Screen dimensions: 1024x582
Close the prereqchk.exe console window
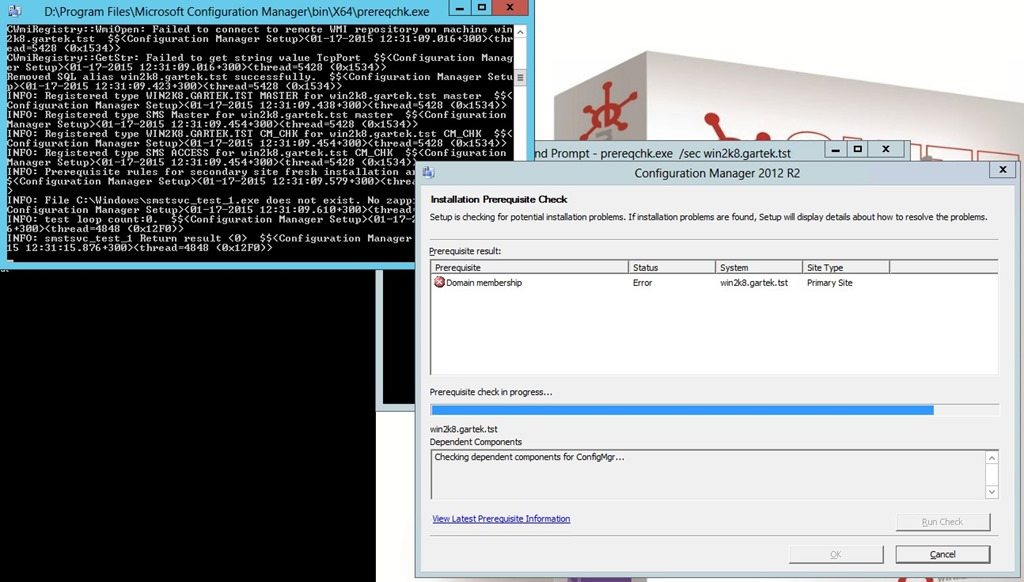tap(509, 8)
